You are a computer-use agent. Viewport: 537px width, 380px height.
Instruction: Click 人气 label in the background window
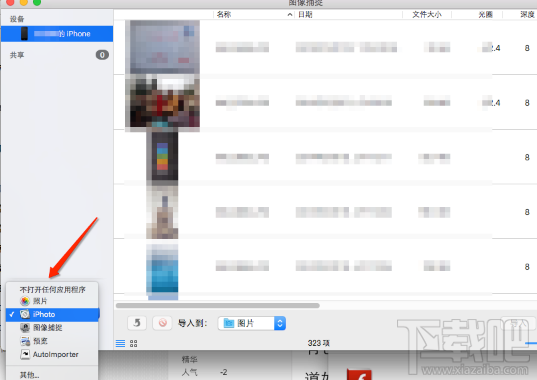pos(189,372)
